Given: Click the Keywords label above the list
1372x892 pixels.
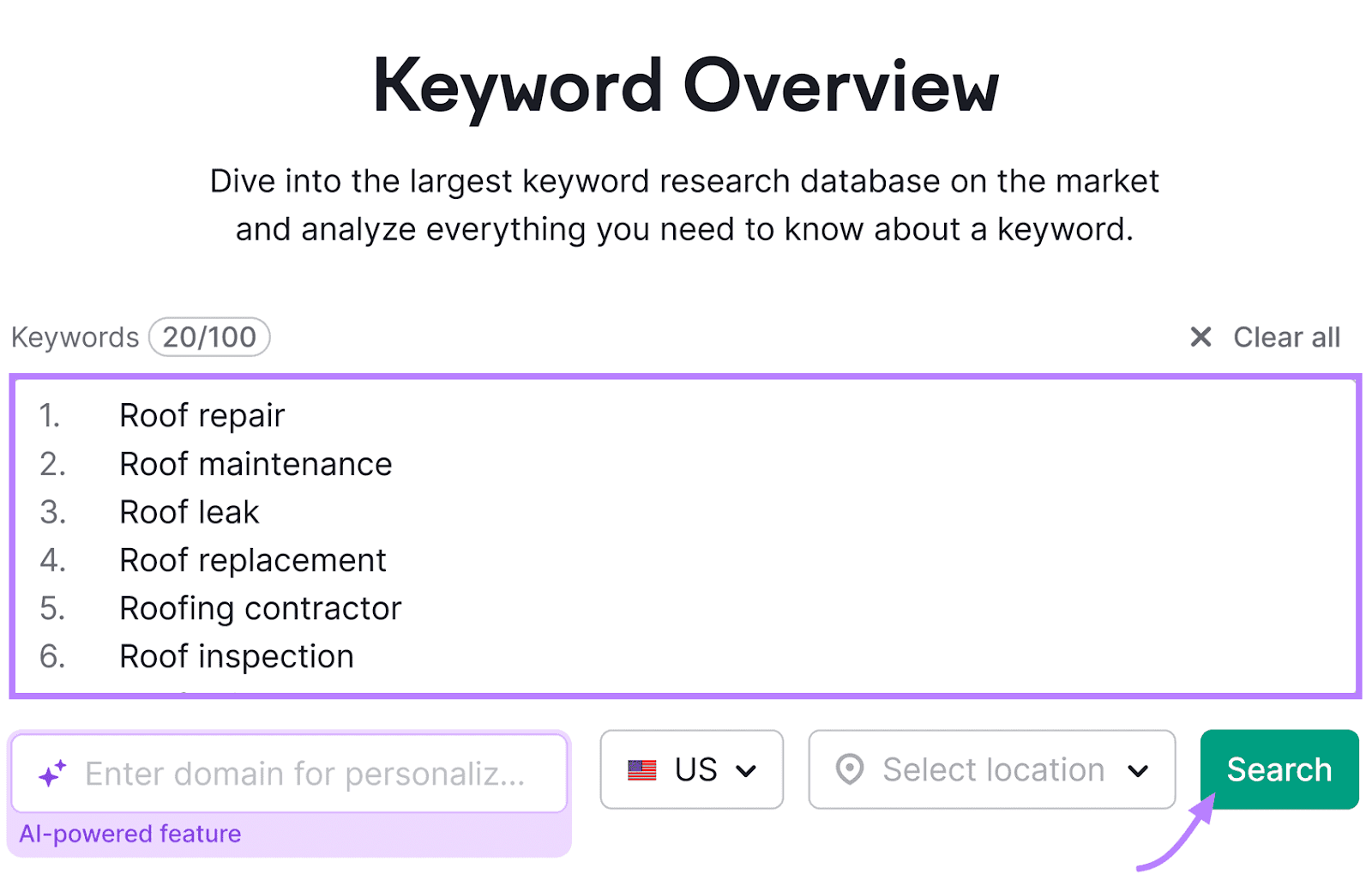Looking at the screenshot, I should tap(75, 336).
